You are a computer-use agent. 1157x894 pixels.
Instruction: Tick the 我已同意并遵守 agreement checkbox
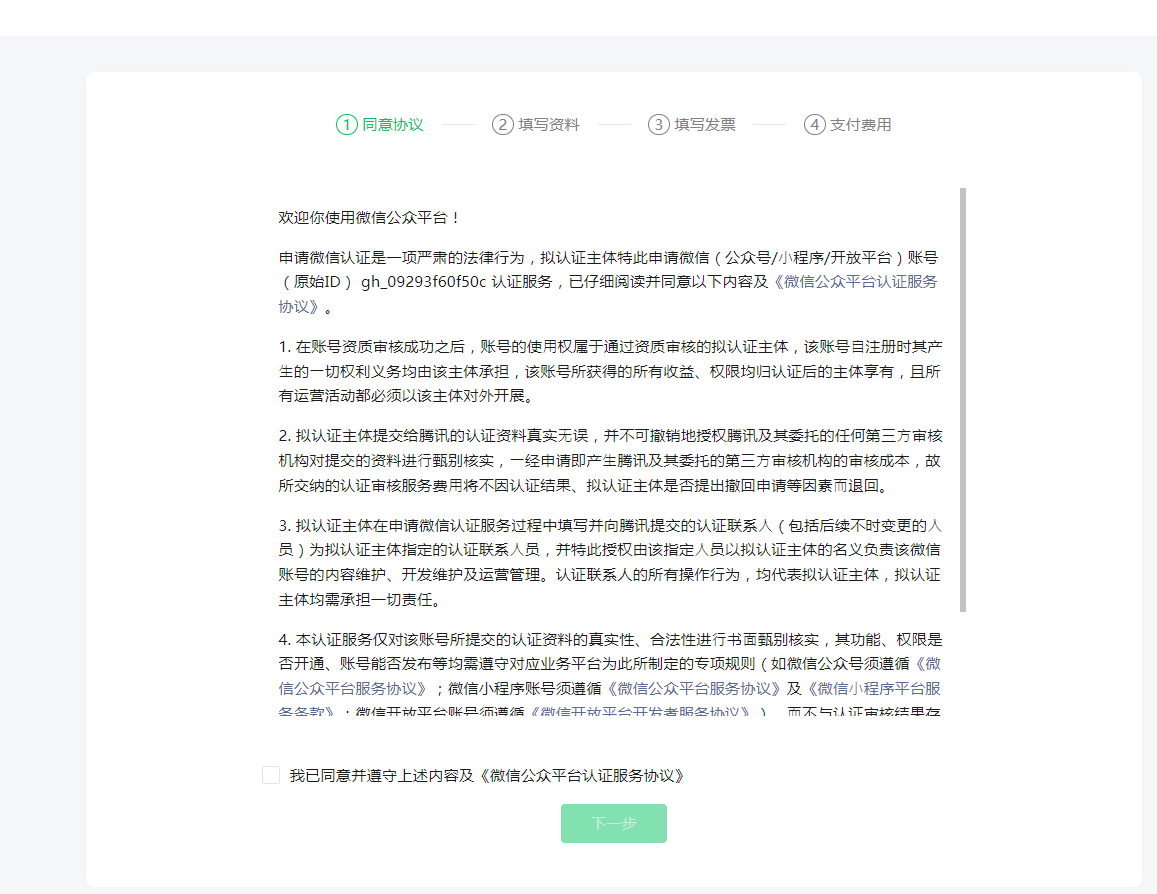point(271,775)
